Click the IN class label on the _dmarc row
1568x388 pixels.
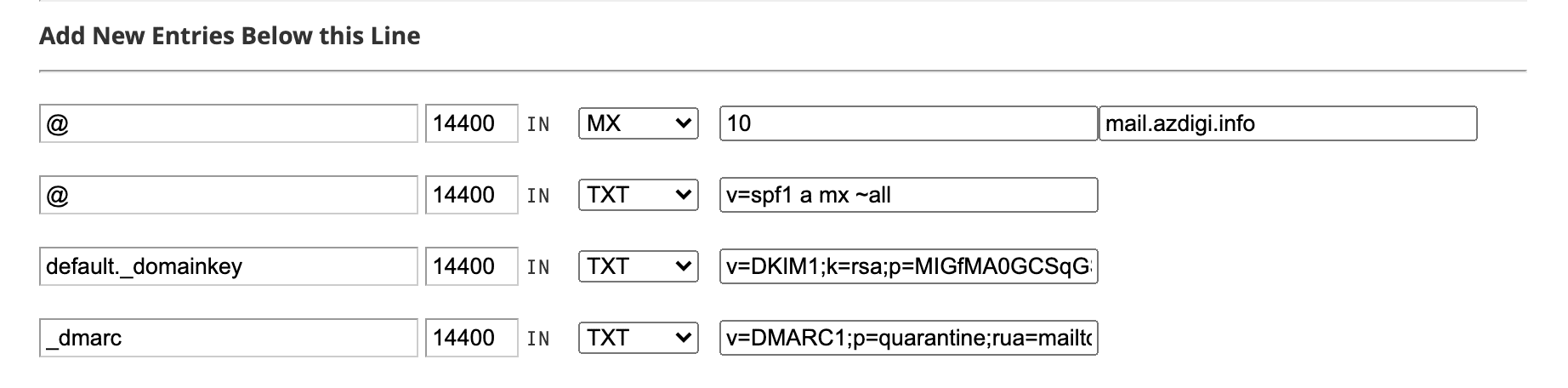coord(537,339)
